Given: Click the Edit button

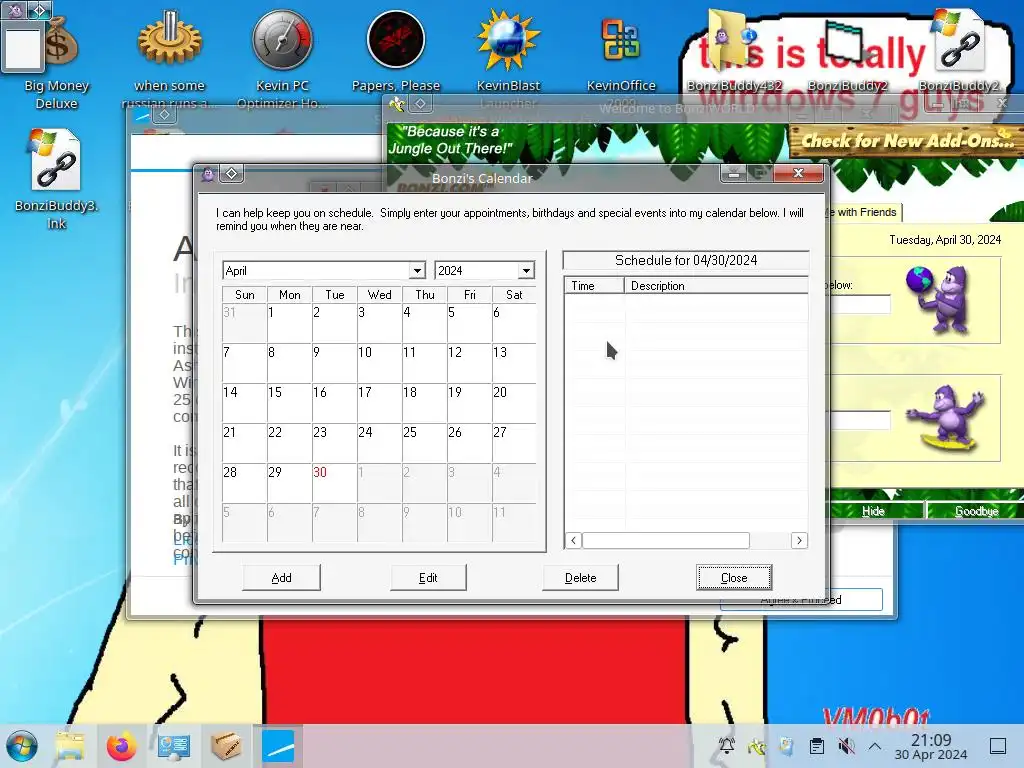Looking at the screenshot, I should pos(428,577).
